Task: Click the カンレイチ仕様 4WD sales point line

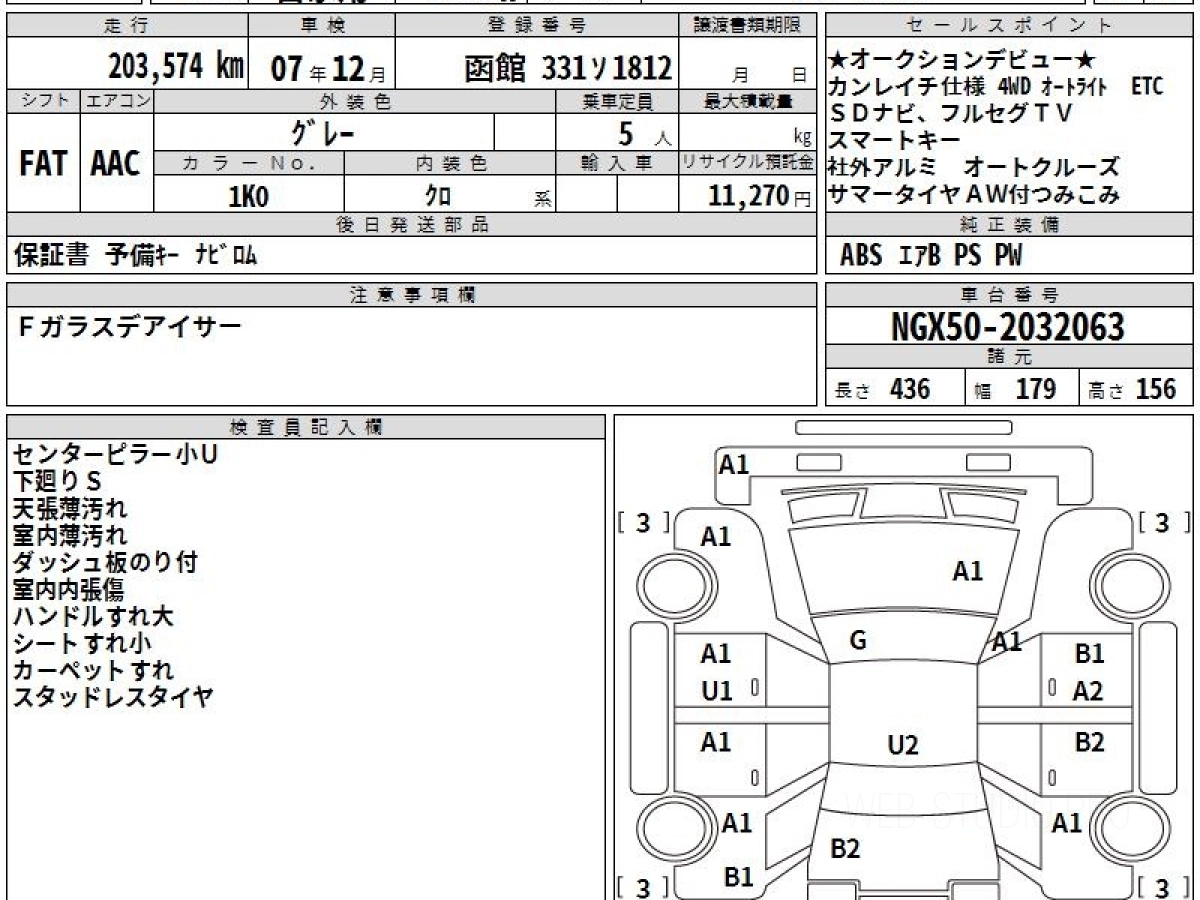Action: point(996,86)
